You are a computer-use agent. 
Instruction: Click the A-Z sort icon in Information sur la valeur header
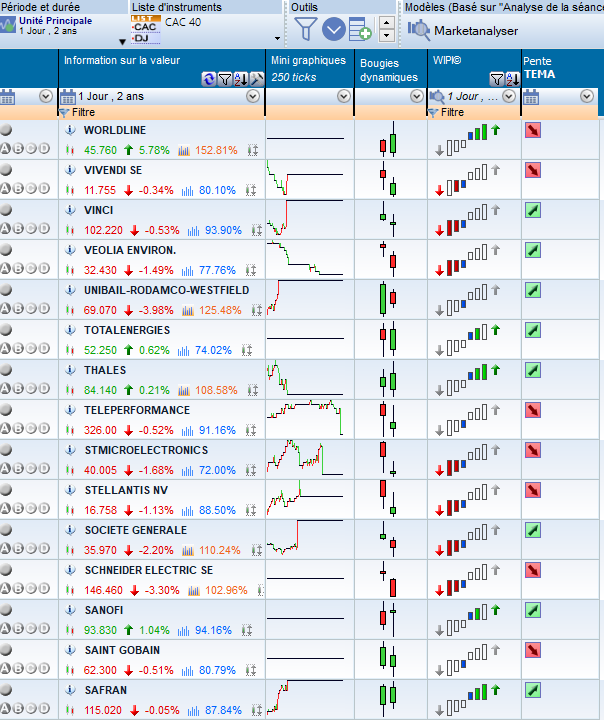click(241, 79)
